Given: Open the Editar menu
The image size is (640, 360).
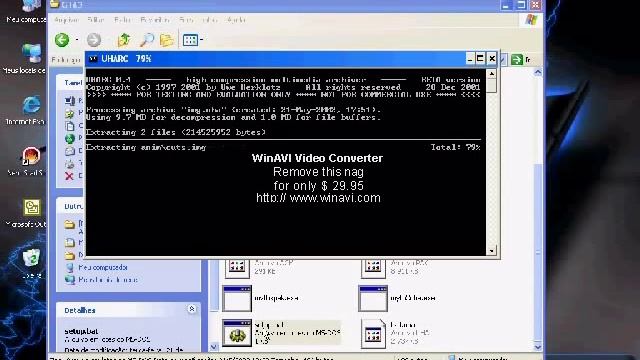Looking at the screenshot, I should (96, 20).
